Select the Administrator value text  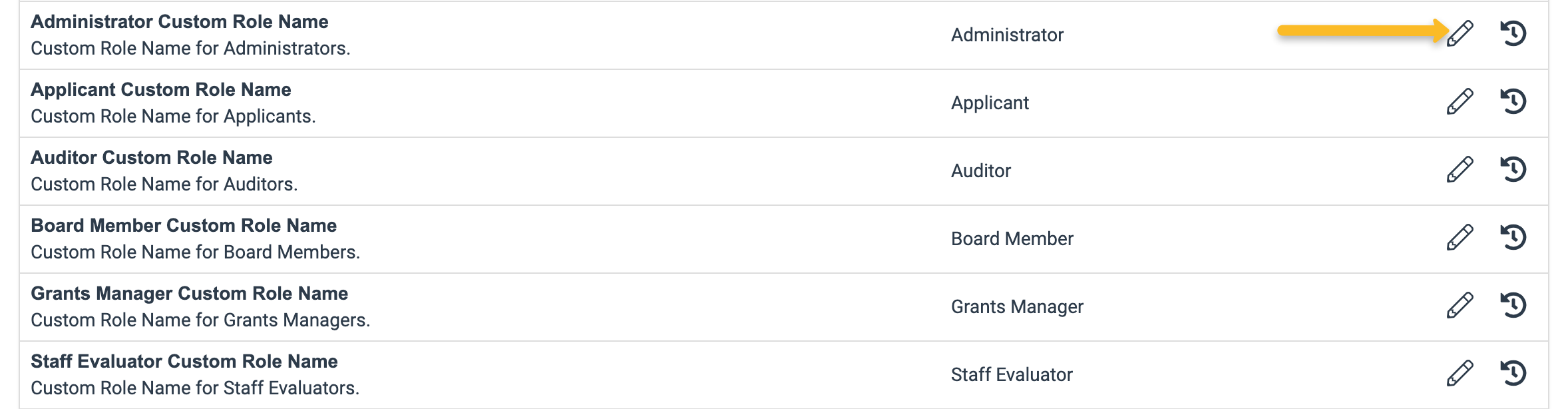pyautogui.click(x=1008, y=35)
